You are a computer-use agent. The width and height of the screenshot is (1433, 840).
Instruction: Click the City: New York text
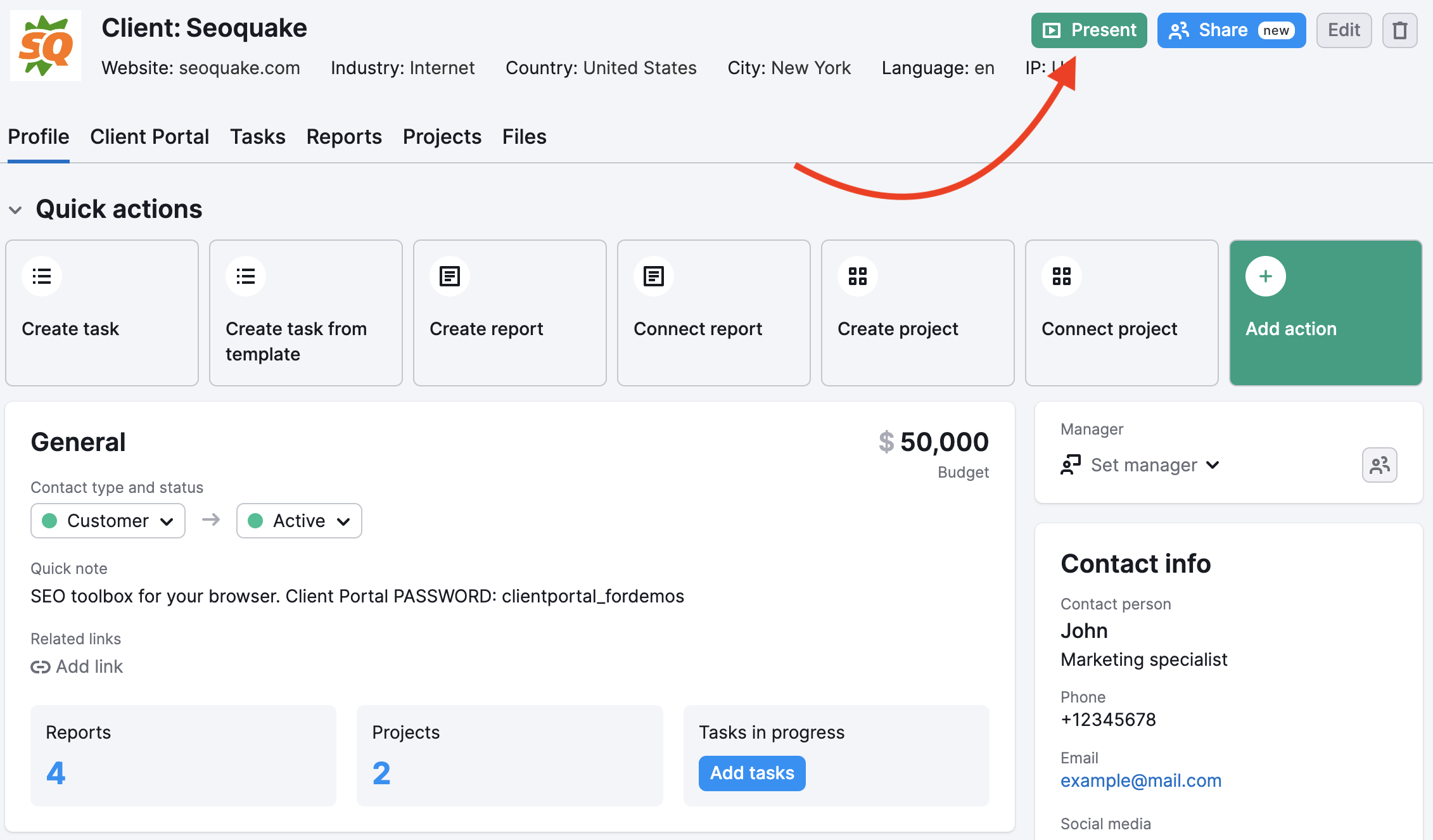[x=789, y=68]
